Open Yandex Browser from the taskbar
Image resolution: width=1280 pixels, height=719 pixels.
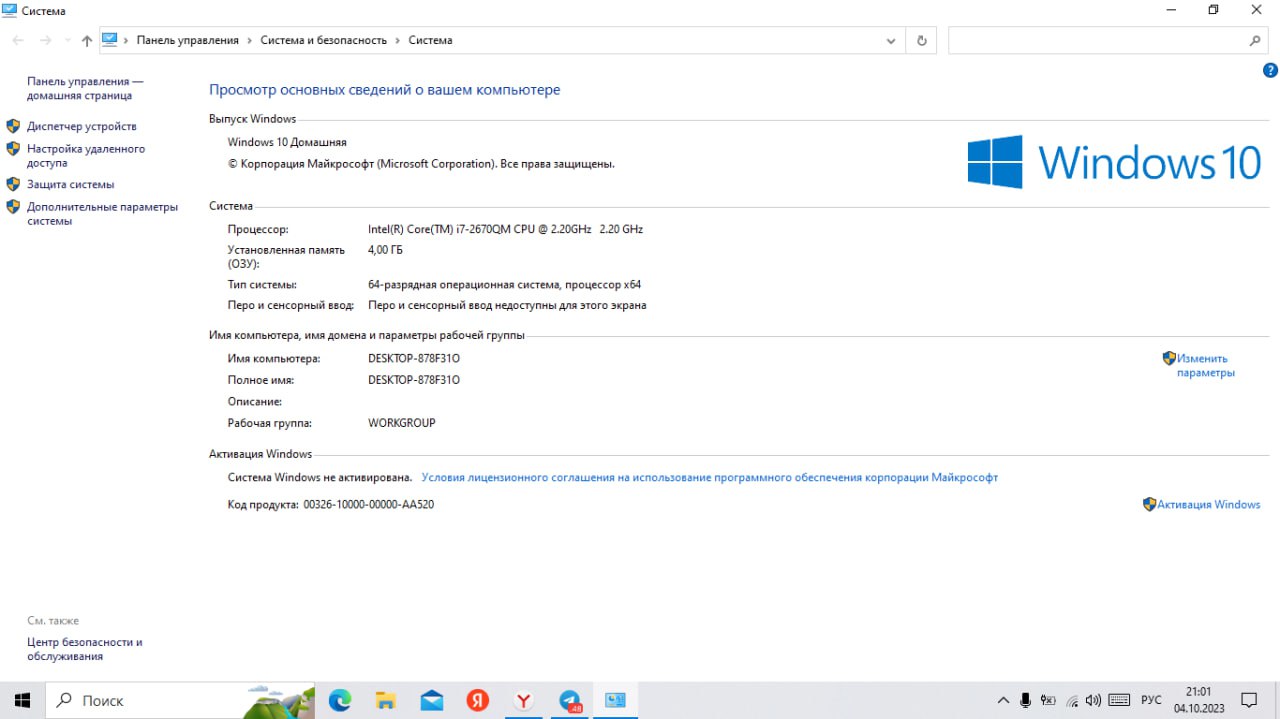pyautogui.click(x=524, y=700)
